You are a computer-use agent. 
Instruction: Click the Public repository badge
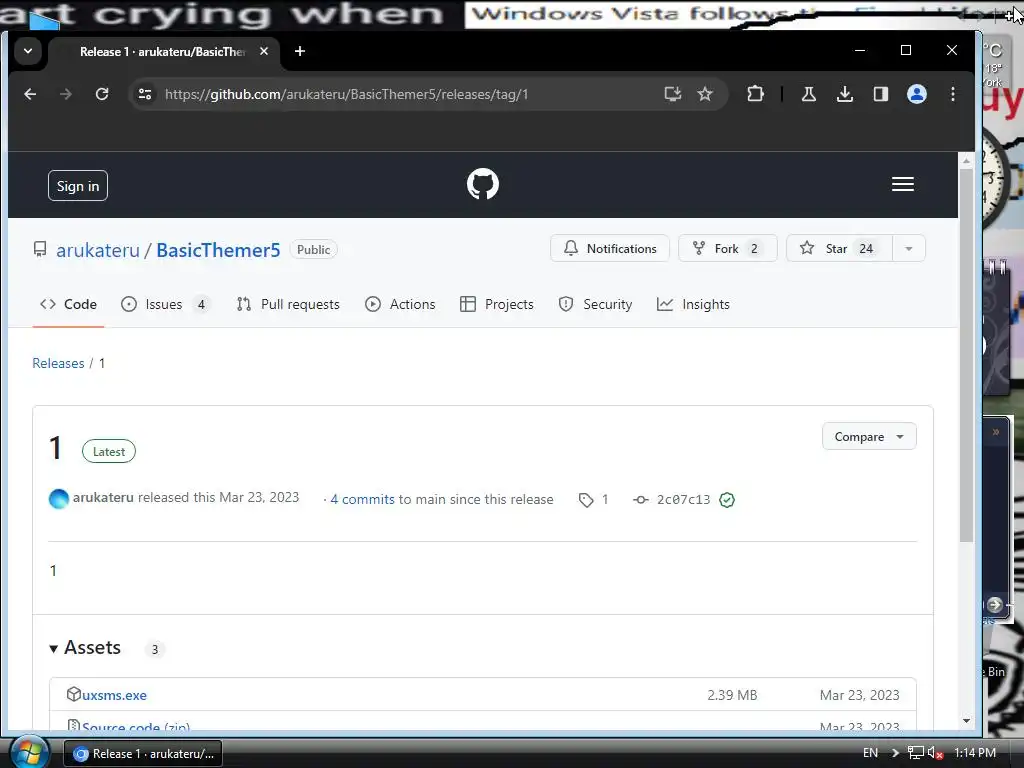coord(313,249)
